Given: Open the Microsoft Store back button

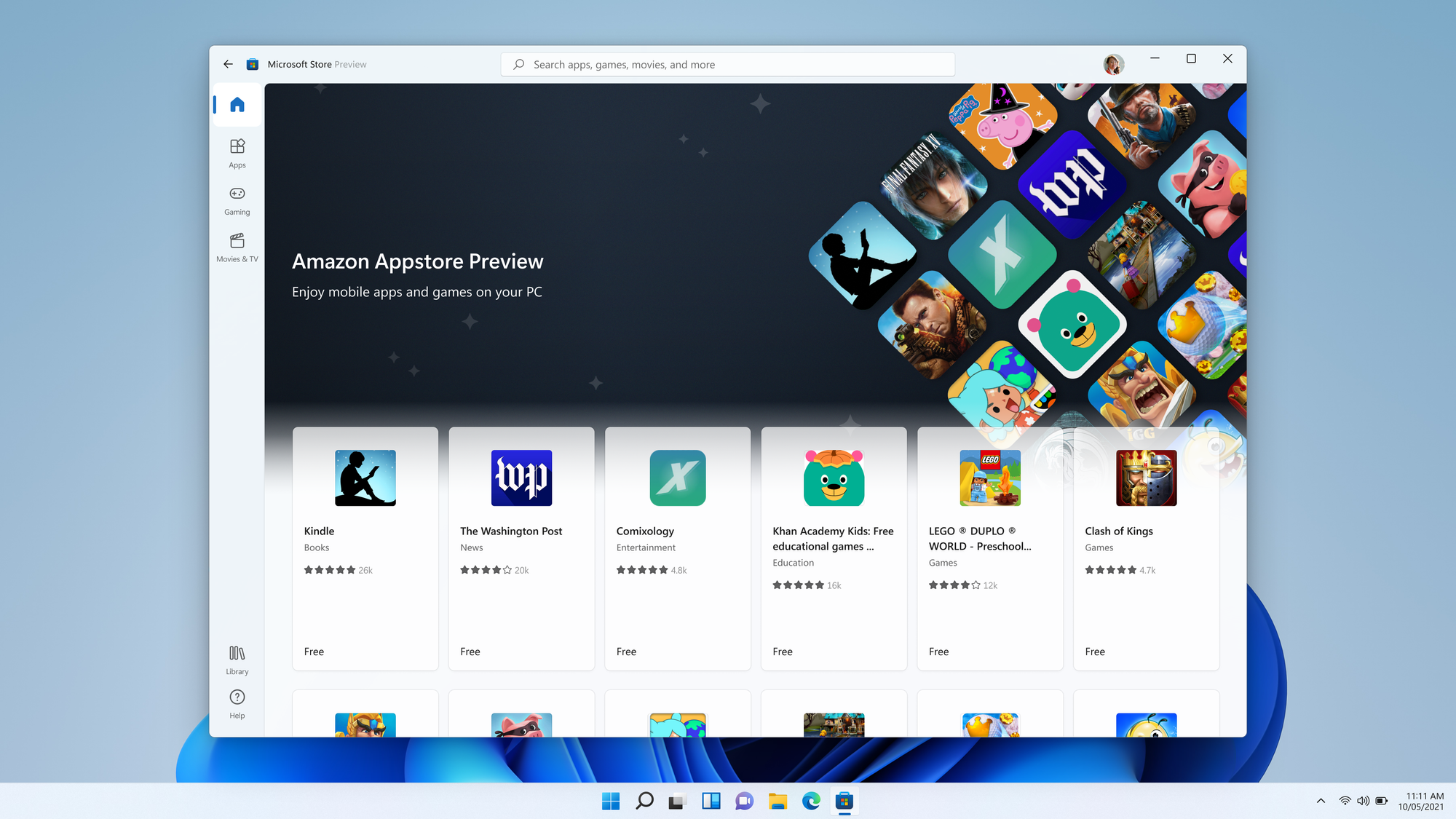Looking at the screenshot, I should pyautogui.click(x=230, y=63).
